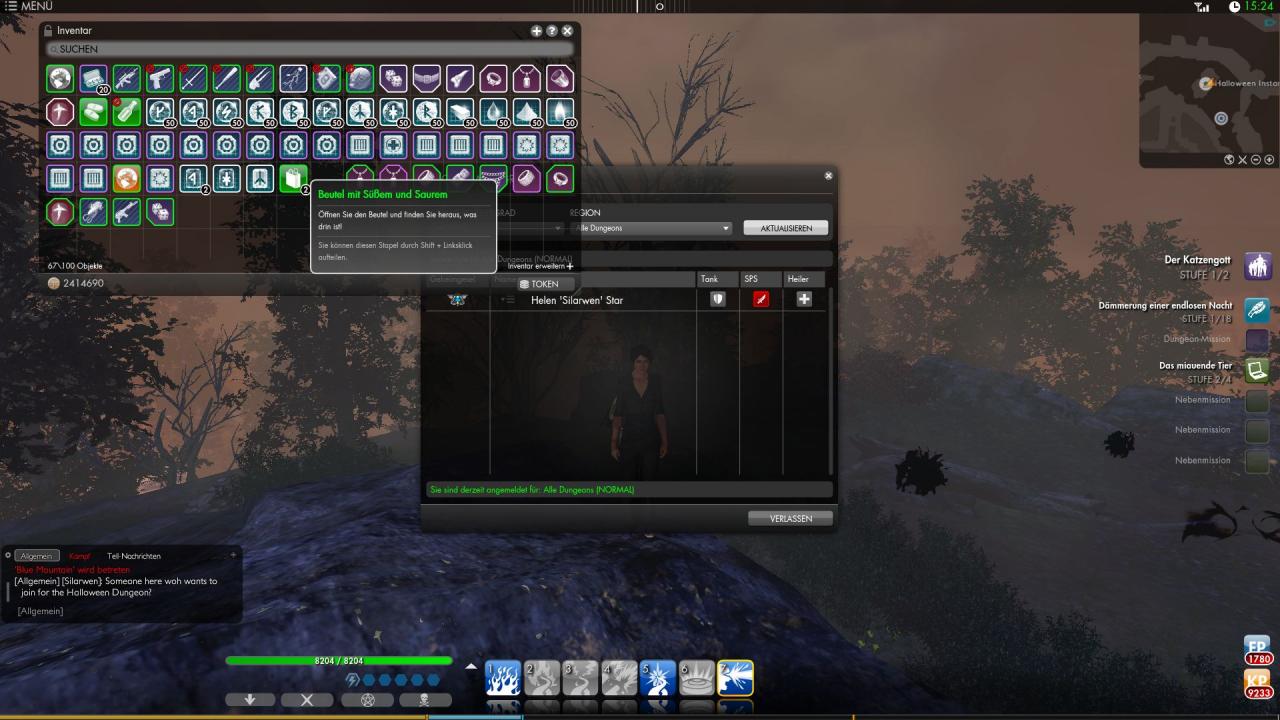The width and height of the screenshot is (1280, 720).
Task: Open Dämmerung einer endlosen Nacht mission icon
Action: 1258,310
